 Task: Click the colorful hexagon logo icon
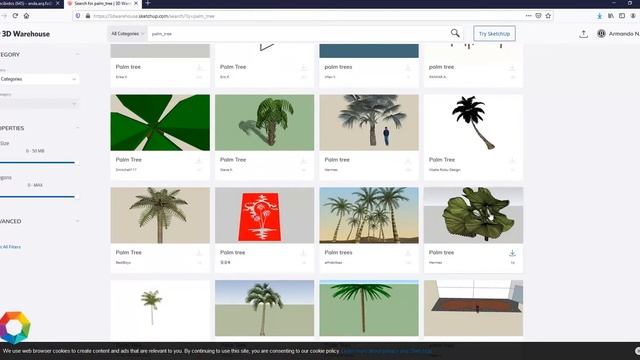15,327
